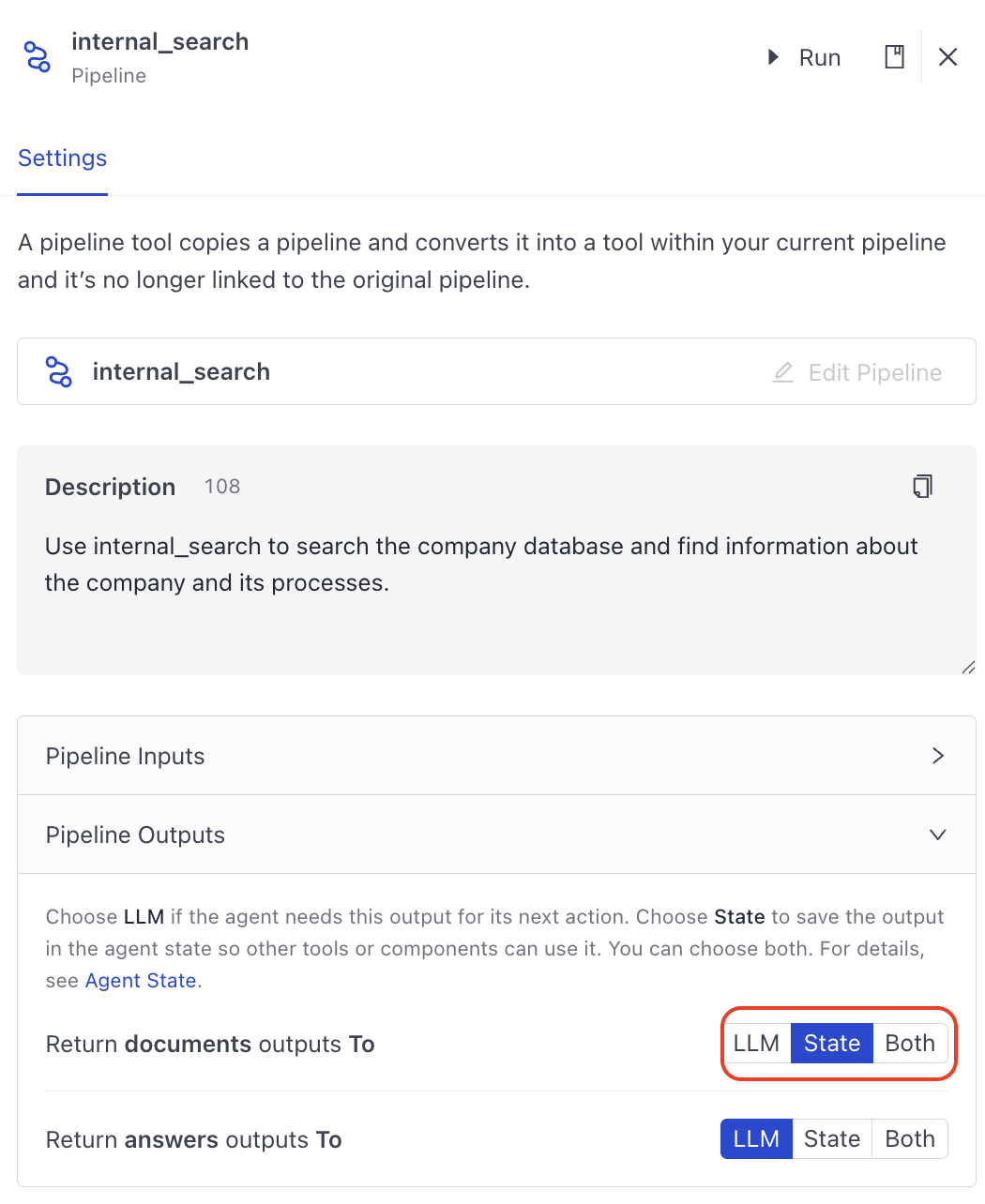Click the chevron on Pipeline Inputs row
Screen dimensions: 985x1204
pos(938,755)
